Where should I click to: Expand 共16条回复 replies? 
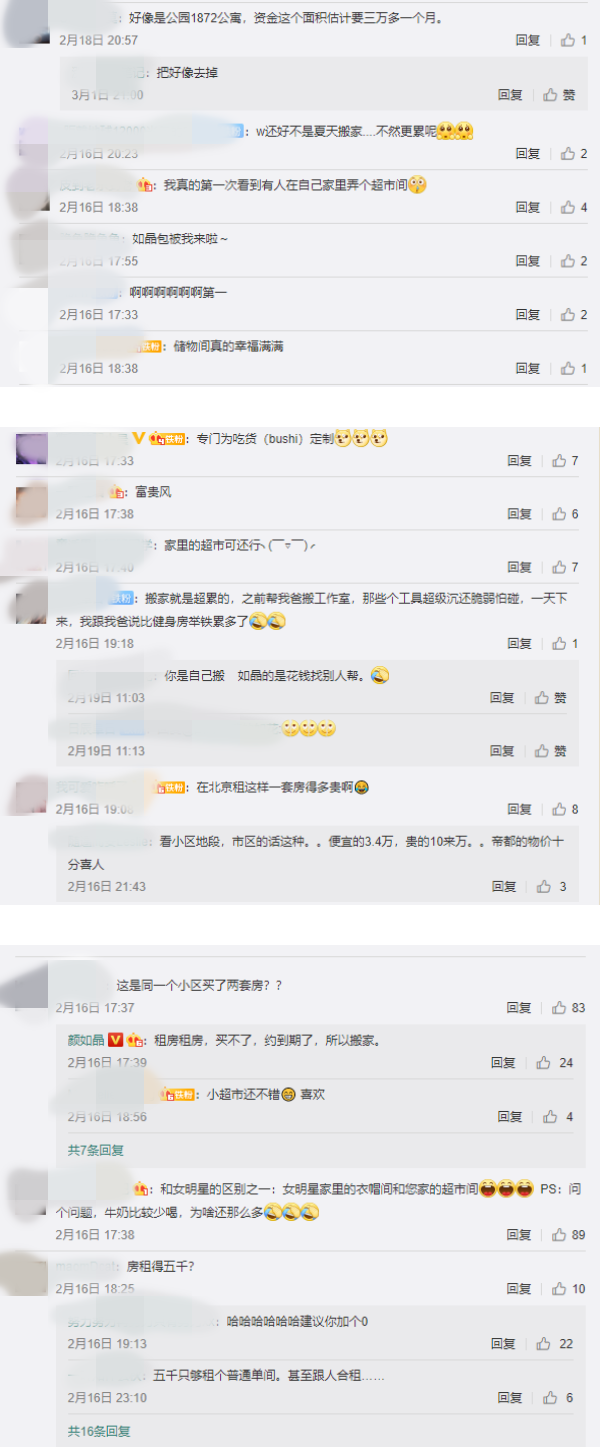coord(99,1432)
